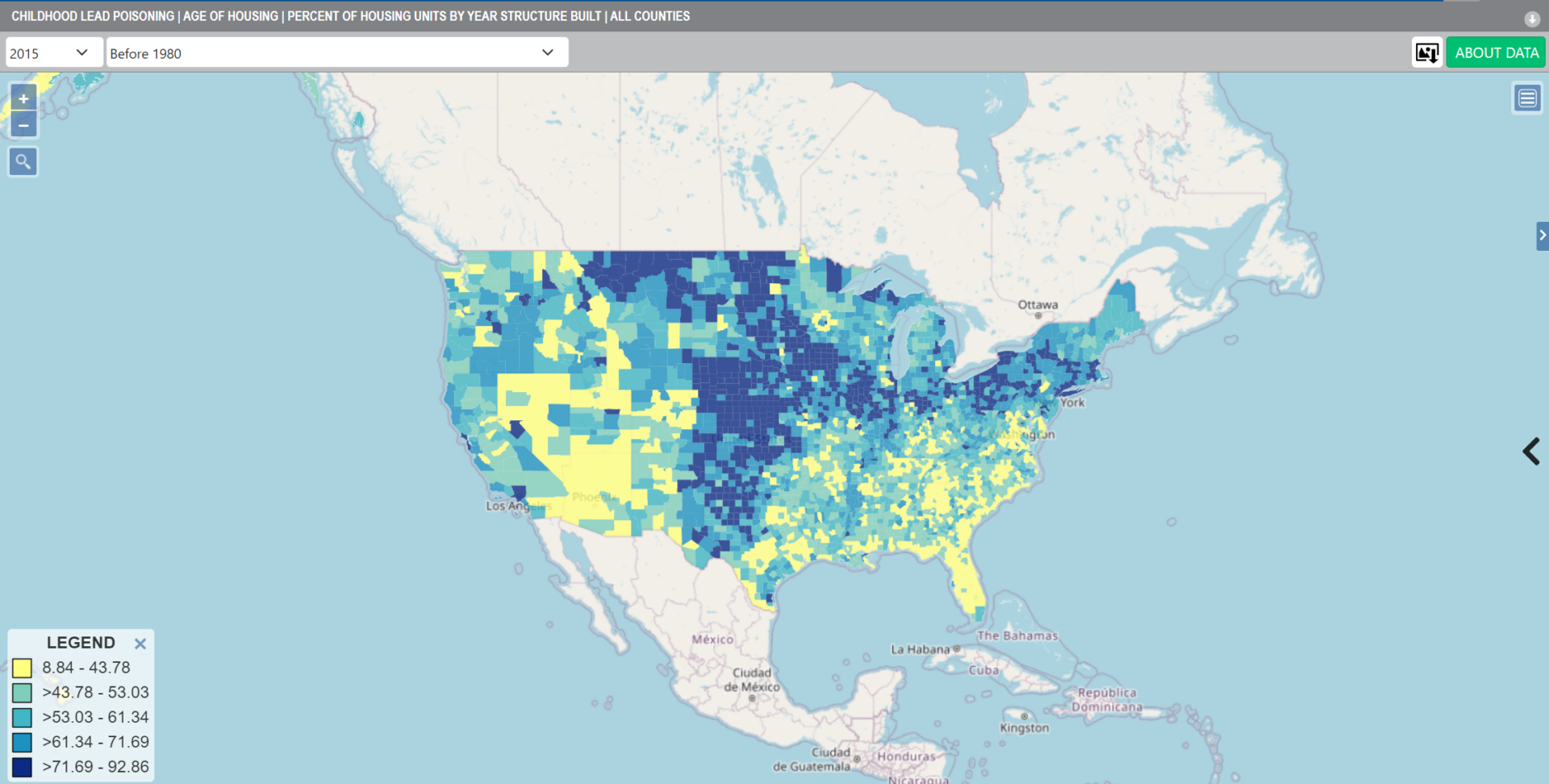The width and height of the screenshot is (1549, 784).
Task: Zoom out using the minus icon
Action: pos(23,124)
